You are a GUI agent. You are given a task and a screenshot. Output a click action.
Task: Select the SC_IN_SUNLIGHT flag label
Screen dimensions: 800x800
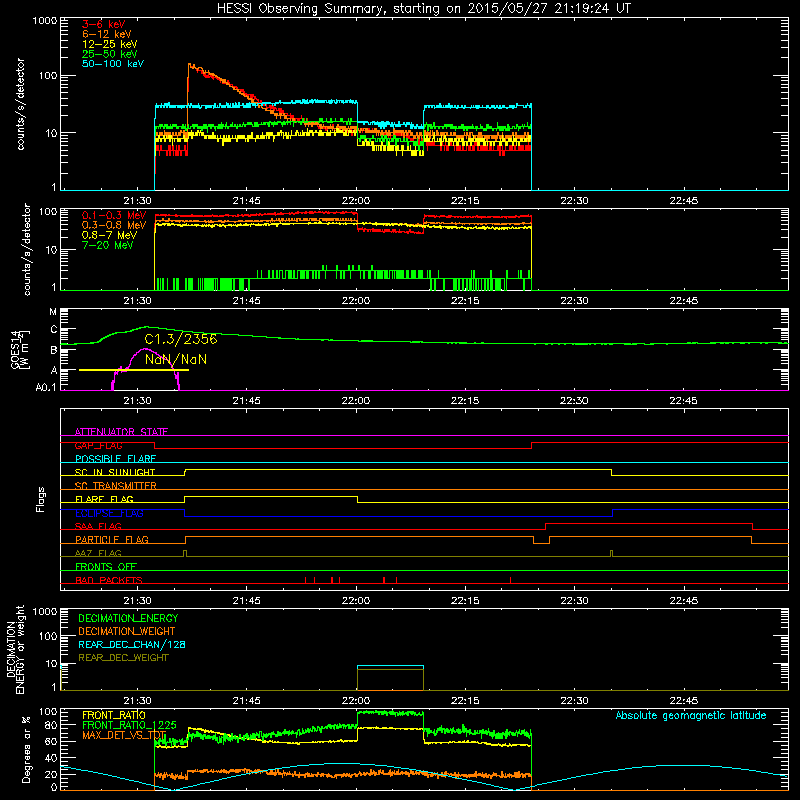115,472
